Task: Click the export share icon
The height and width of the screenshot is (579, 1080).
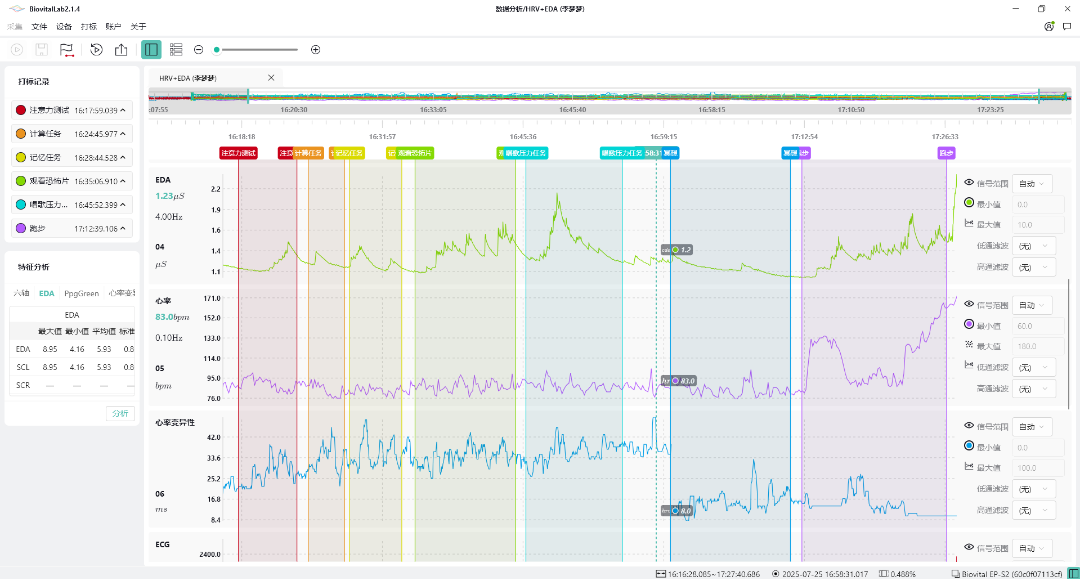Action: click(x=121, y=49)
